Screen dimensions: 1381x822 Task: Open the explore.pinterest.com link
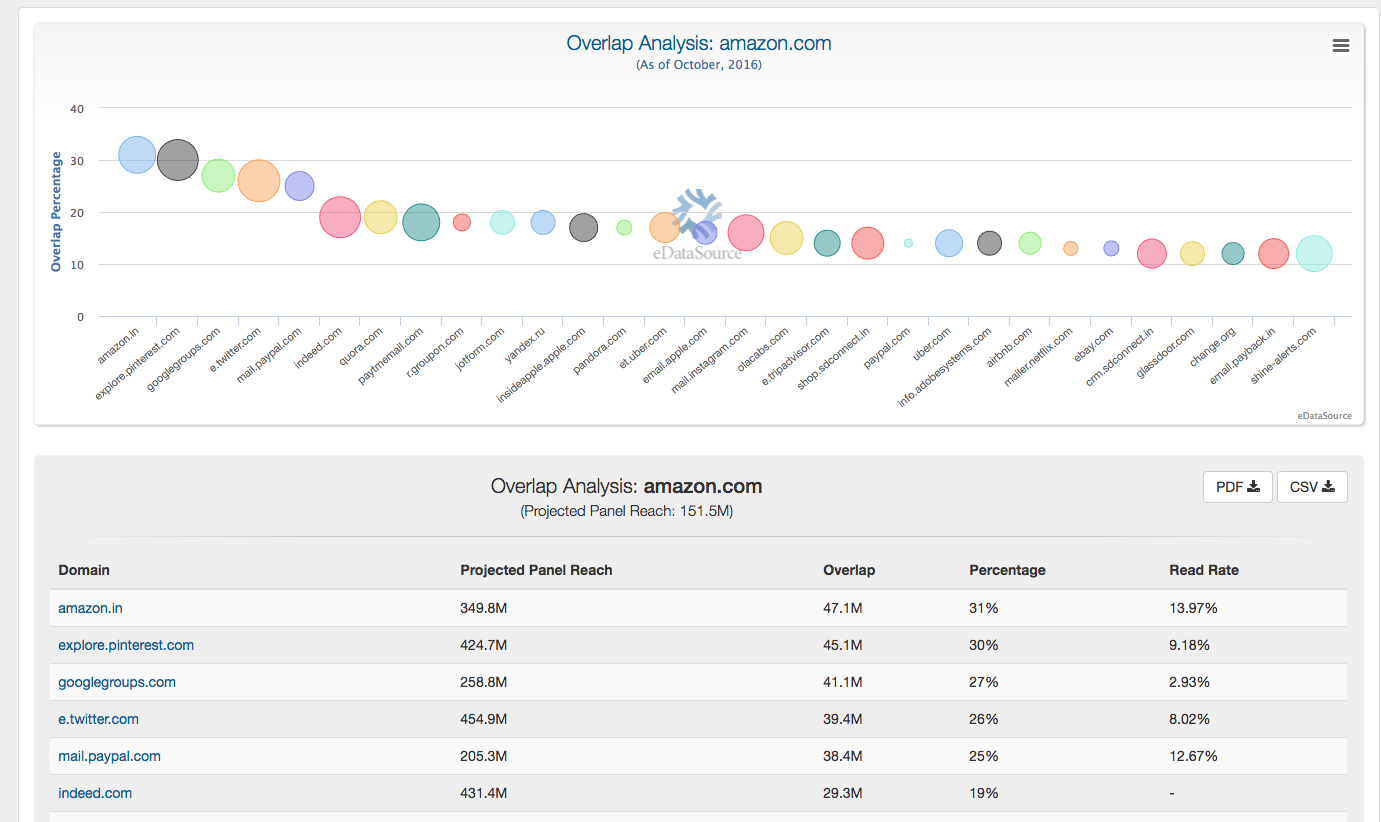(126, 645)
